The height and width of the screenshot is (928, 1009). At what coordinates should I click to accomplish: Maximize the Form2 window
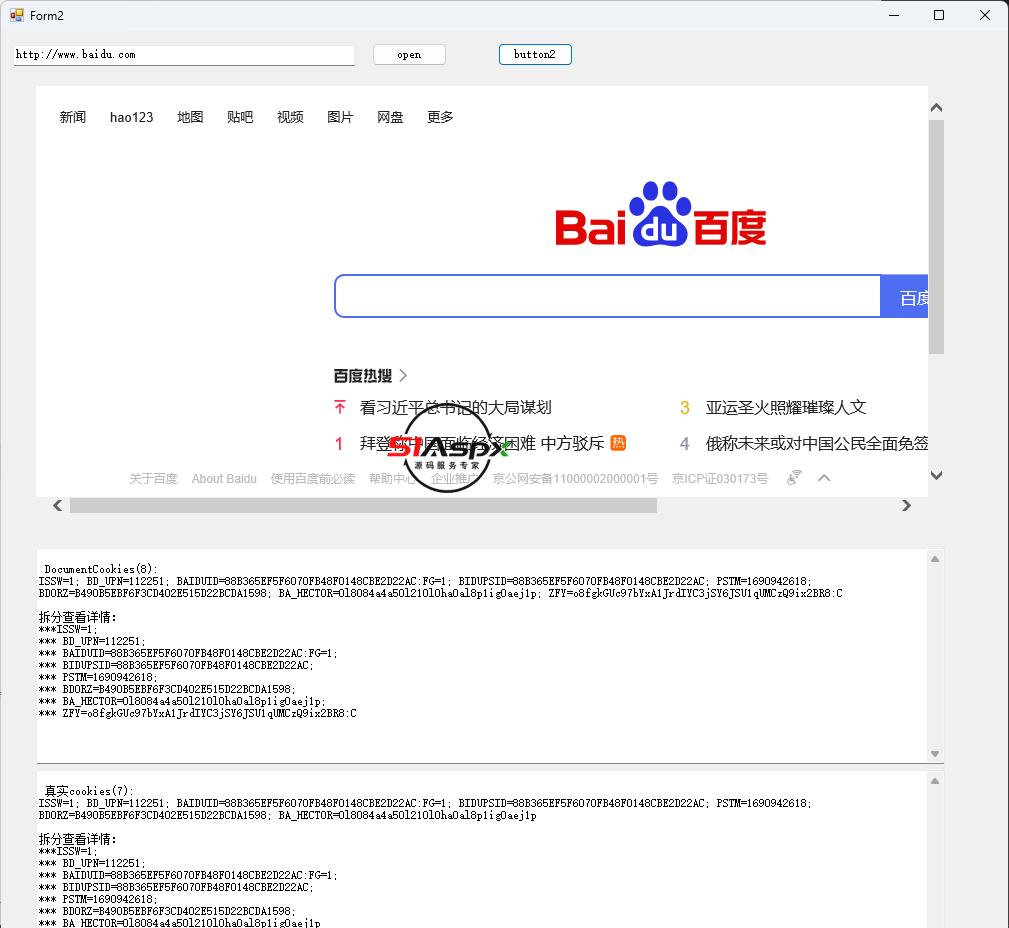pos(939,15)
